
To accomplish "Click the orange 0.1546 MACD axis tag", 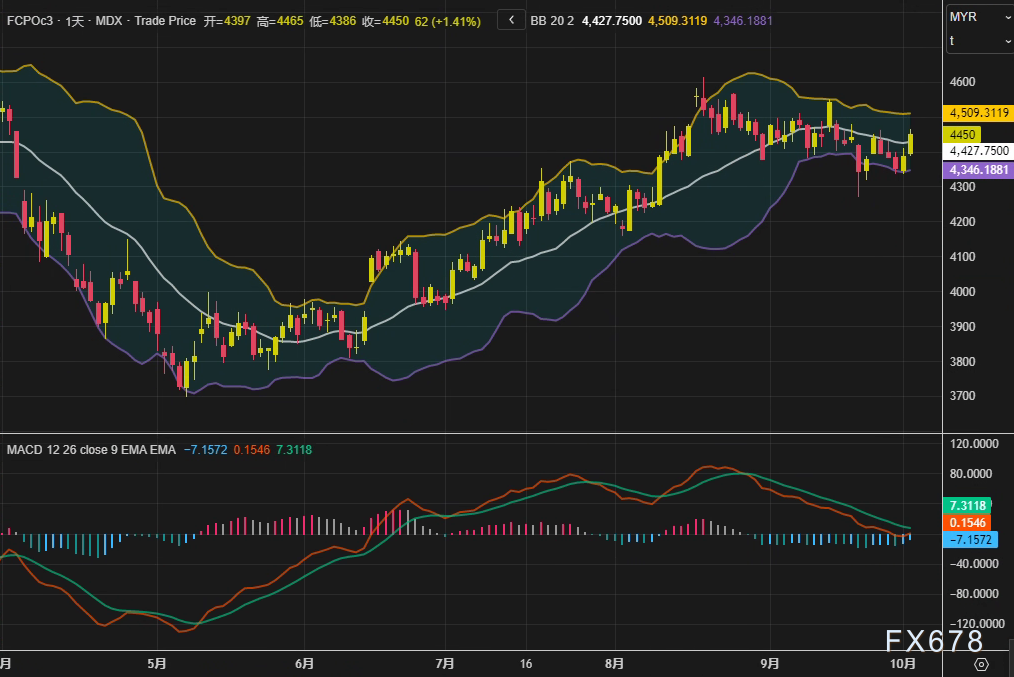I will point(967,523).
